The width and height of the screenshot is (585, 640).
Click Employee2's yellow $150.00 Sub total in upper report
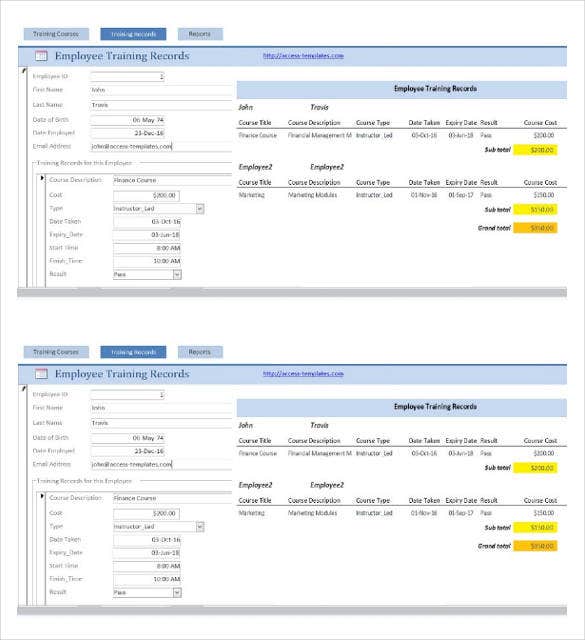[x=535, y=209]
